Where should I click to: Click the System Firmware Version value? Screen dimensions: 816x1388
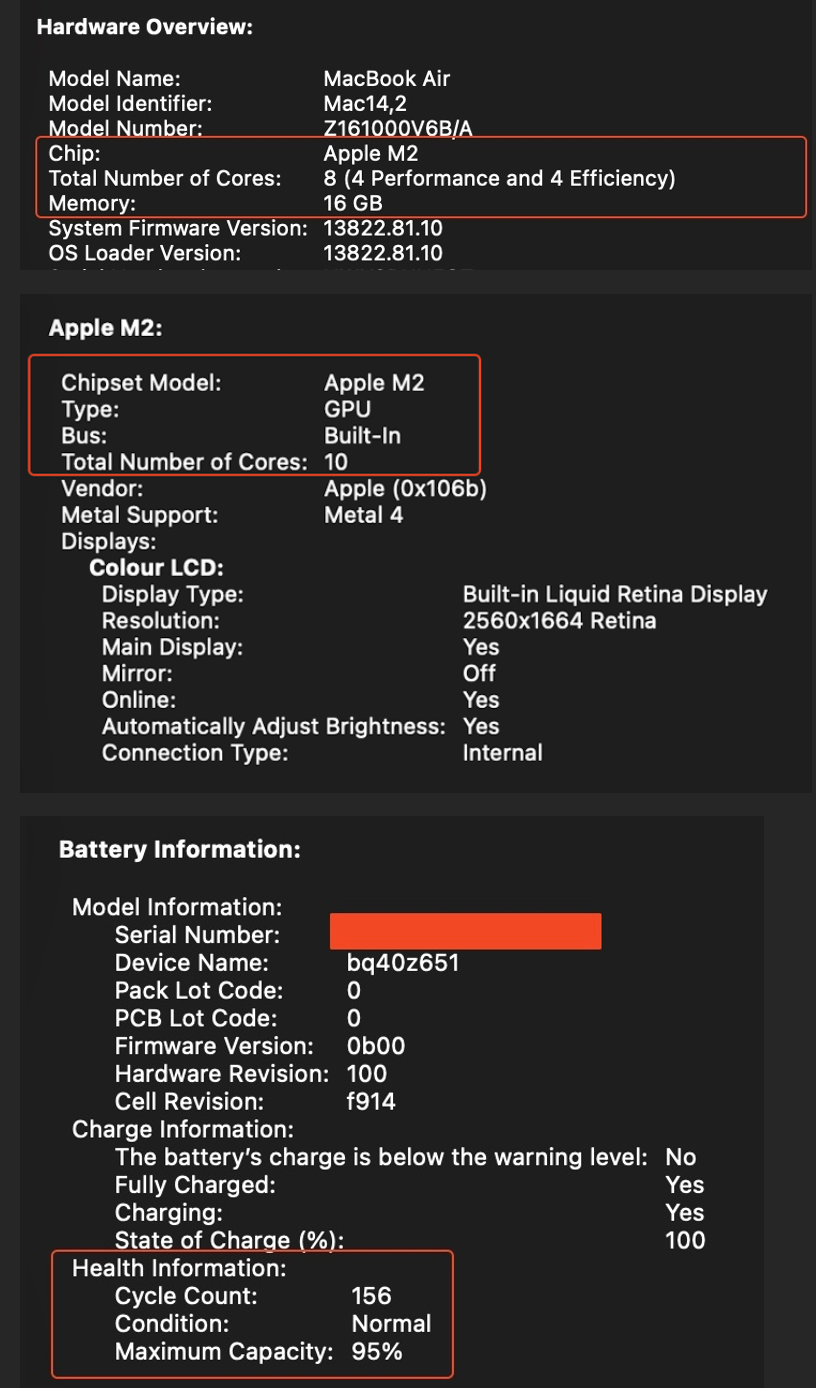click(x=383, y=228)
